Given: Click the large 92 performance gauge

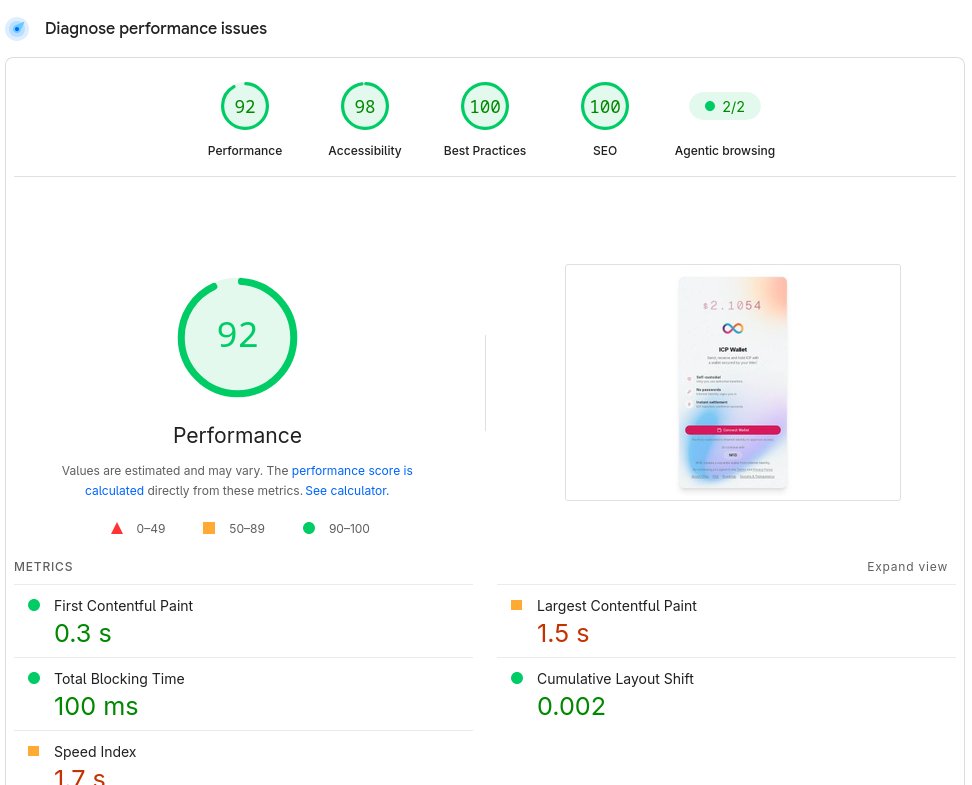Looking at the screenshot, I should point(237,337).
